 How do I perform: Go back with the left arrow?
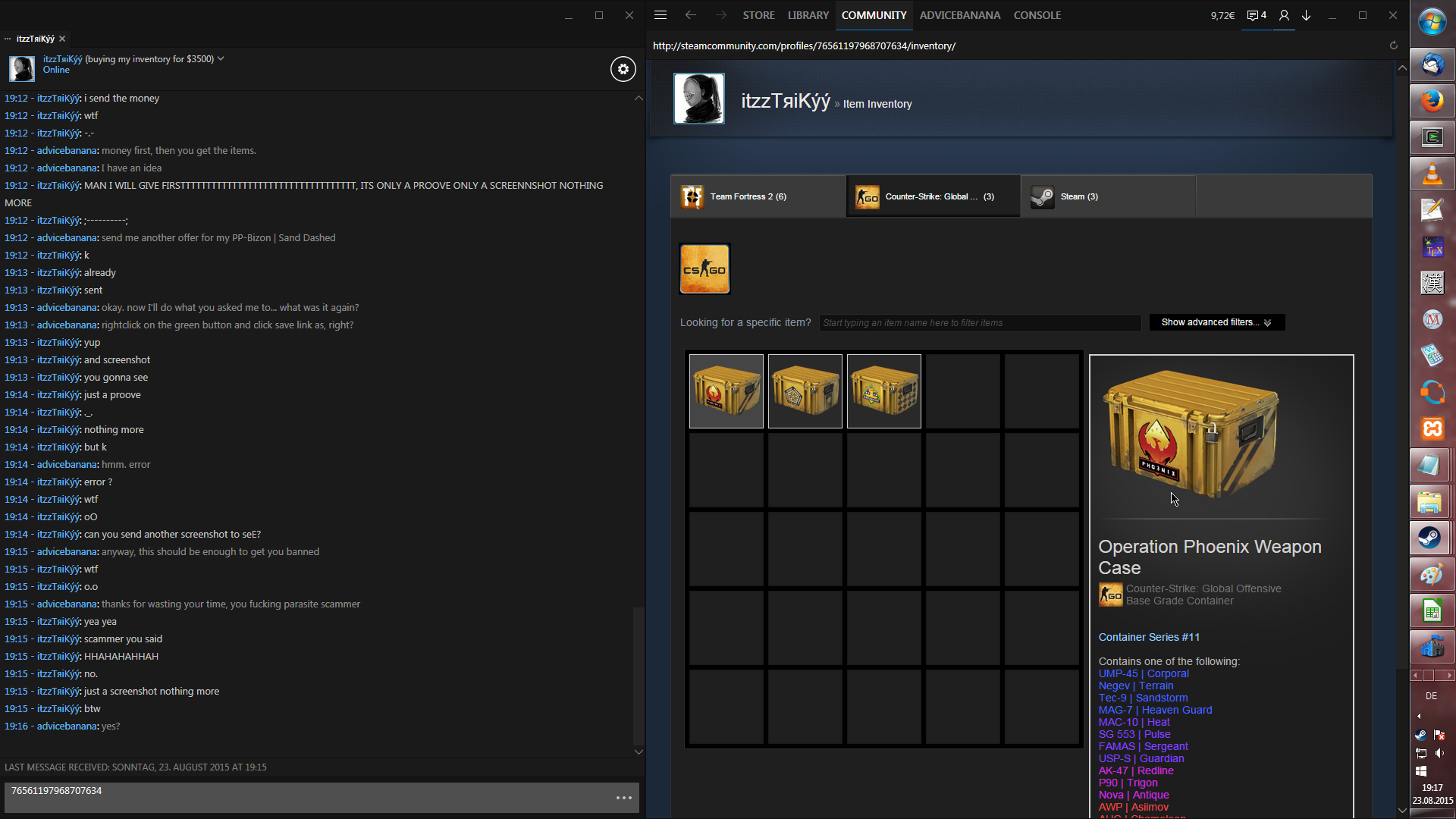click(x=690, y=15)
